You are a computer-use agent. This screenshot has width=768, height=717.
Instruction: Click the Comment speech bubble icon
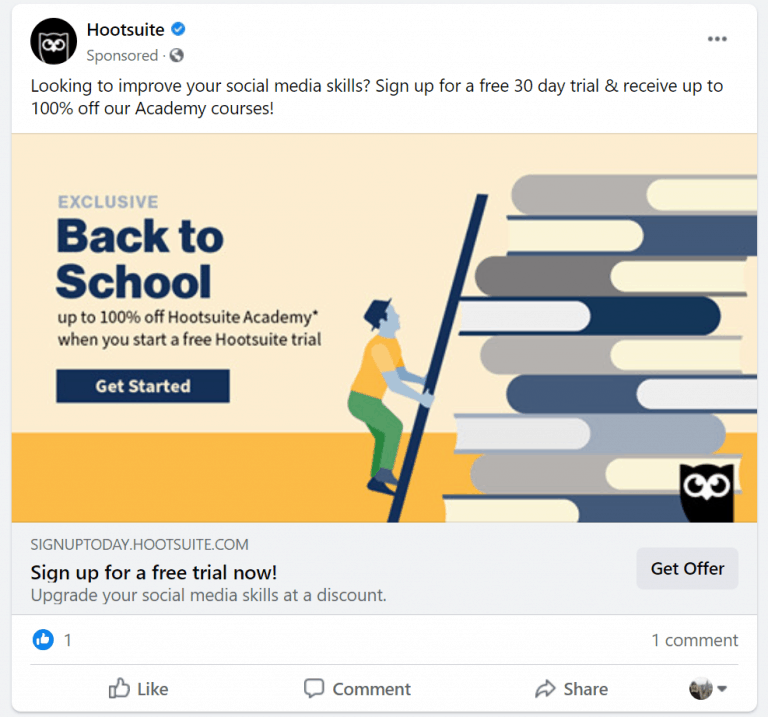pos(314,688)
